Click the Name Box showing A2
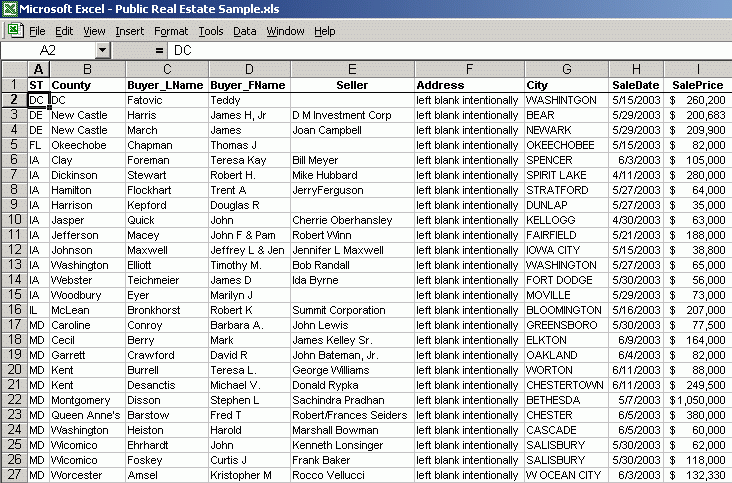 pos(48,50)
